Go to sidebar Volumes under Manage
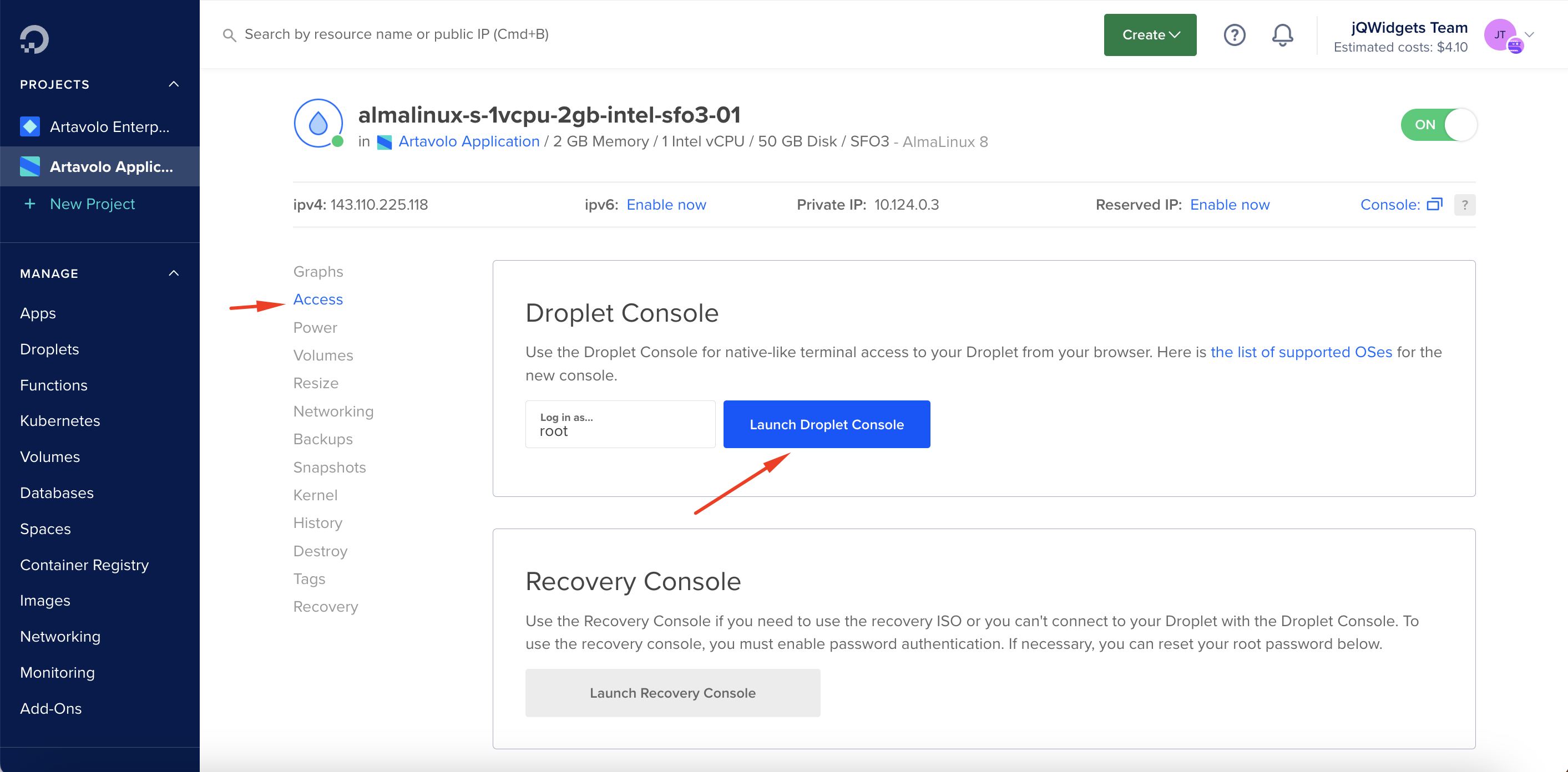1568x772 pixels. [50, 457]
